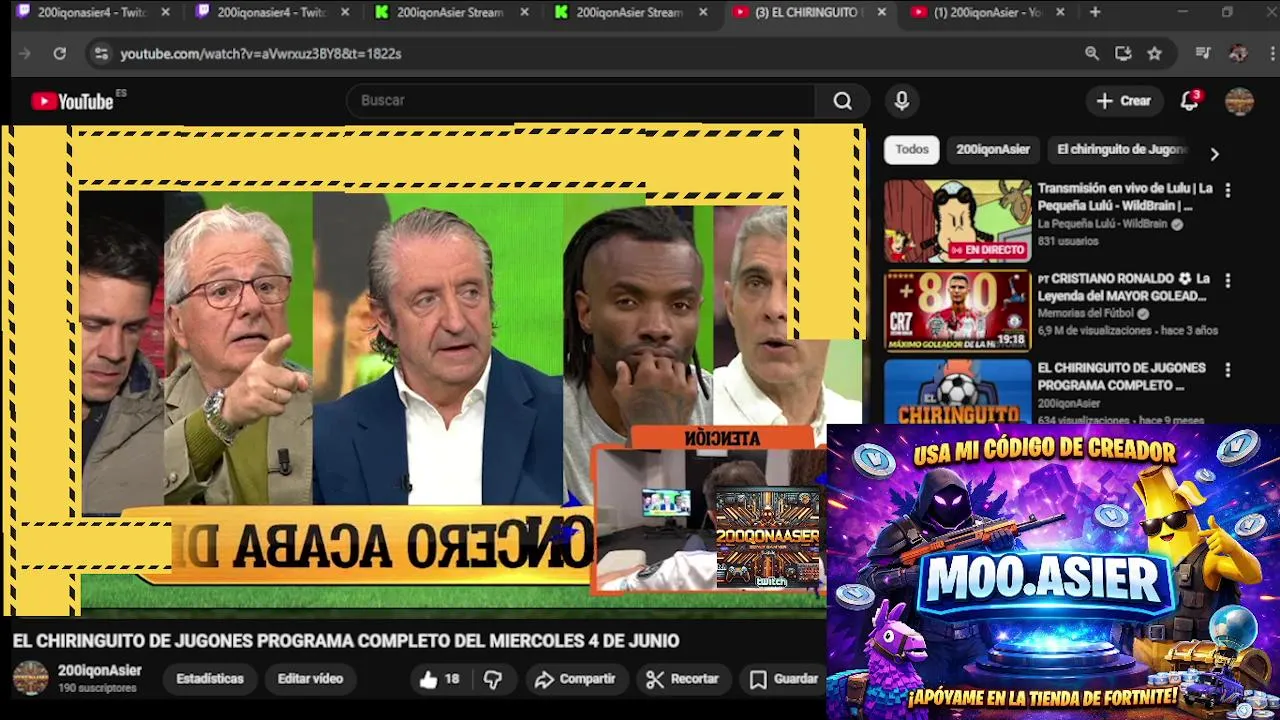Click the install/cast icon next to bookmark star
This screenshot has width=1280, height=720.
click(1123, 54)
